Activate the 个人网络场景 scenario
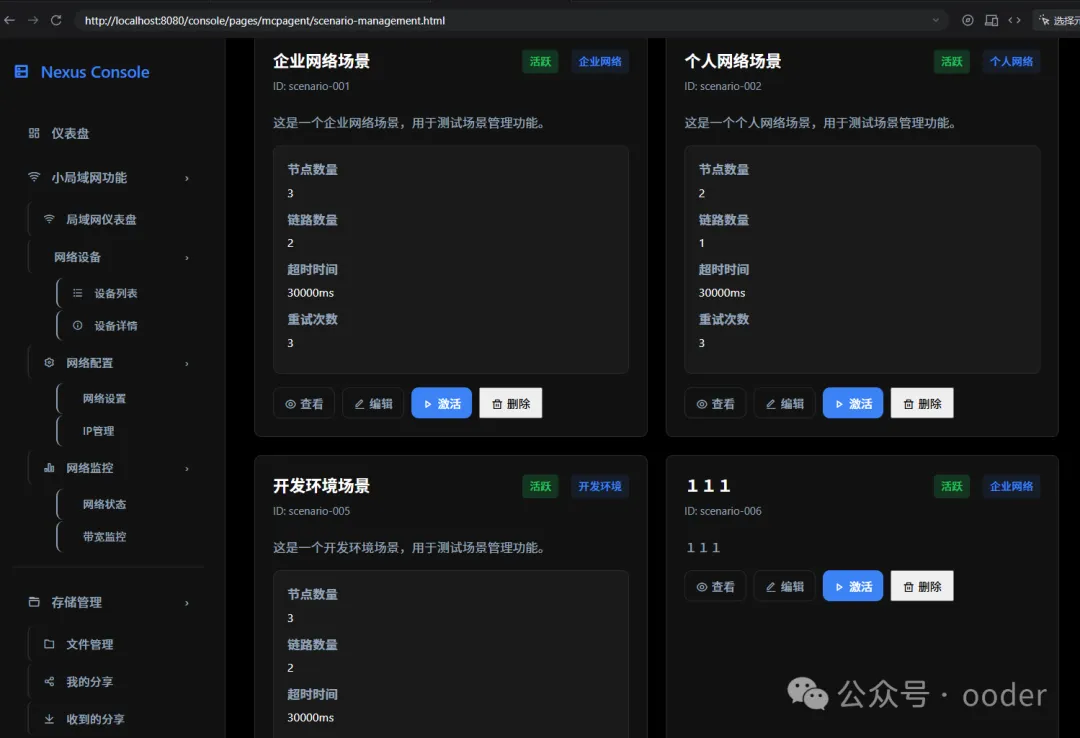Image resolution: width=1080 pixels, height=738 pixels. [x=852, y=403]
